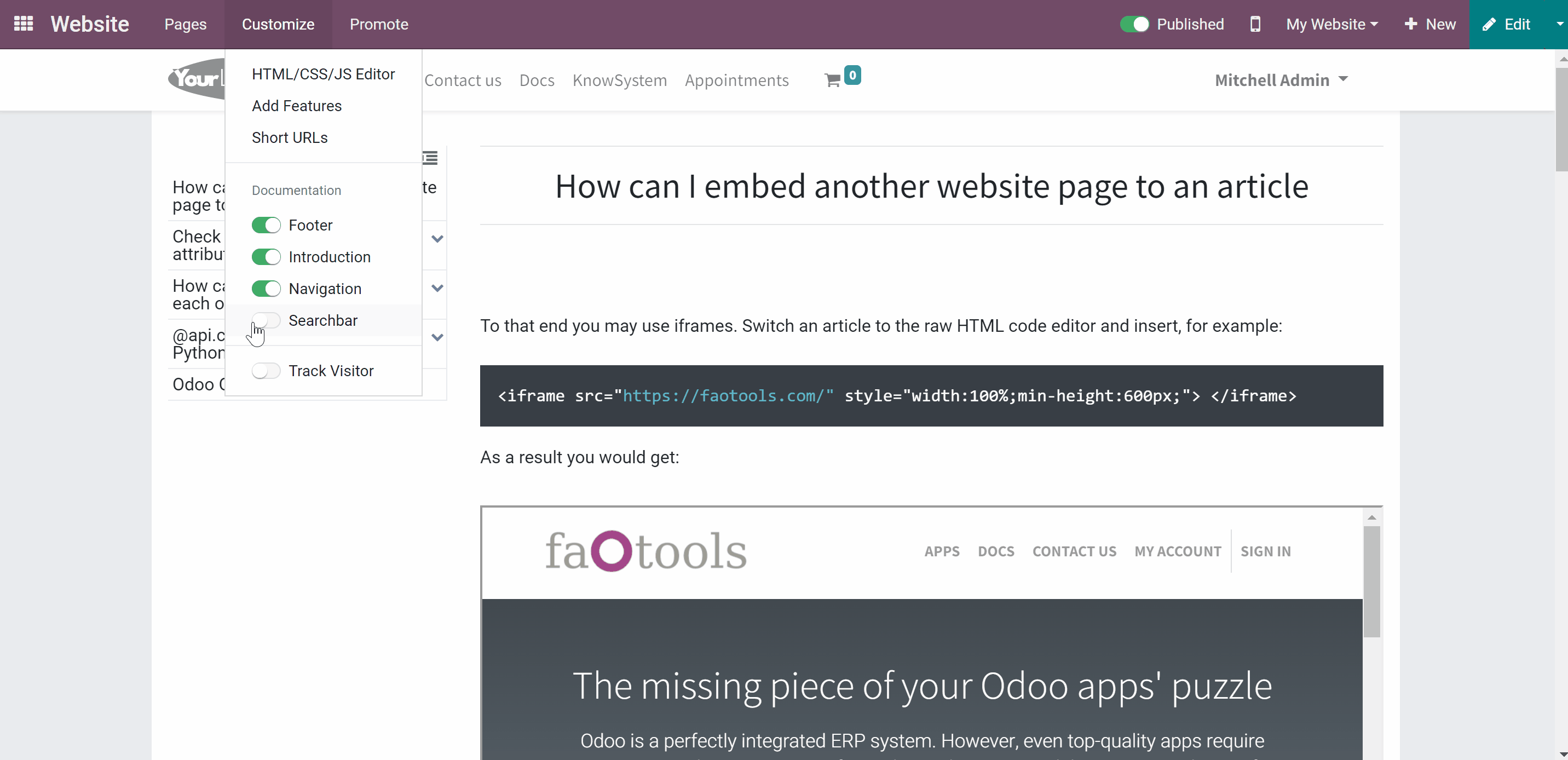Switch to mobile preview phone icon

pos(1254,24)
